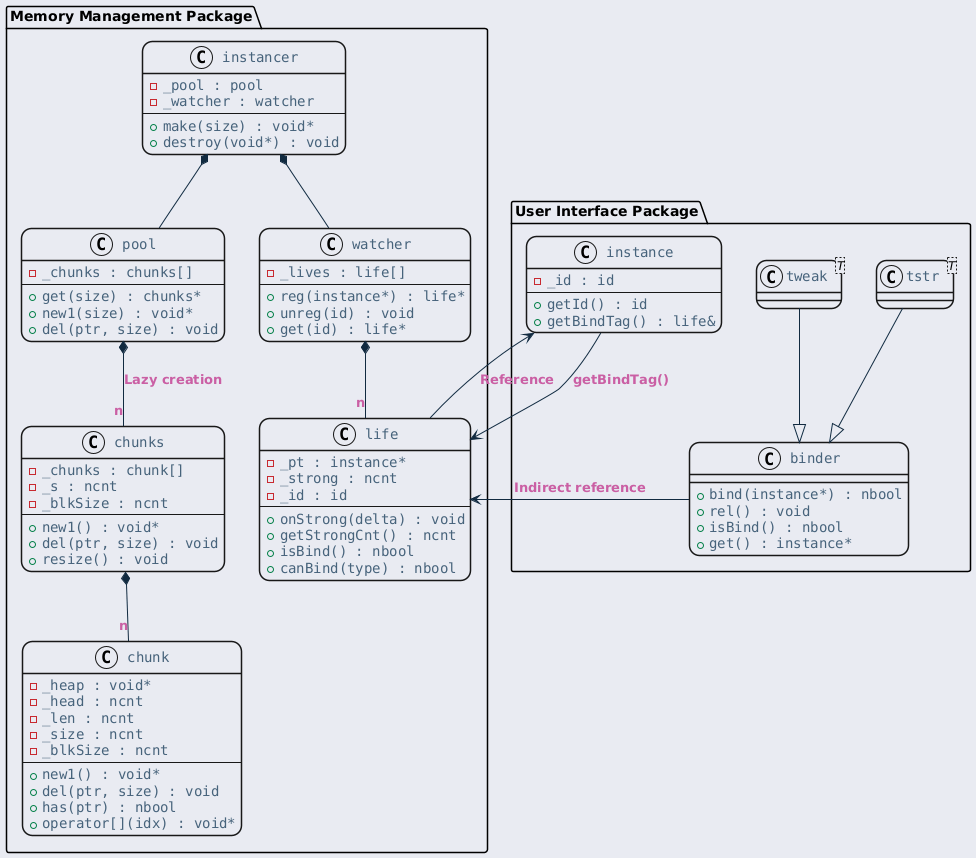
Task: Click the destroy(void*) : void method
Action: [251, 143]
